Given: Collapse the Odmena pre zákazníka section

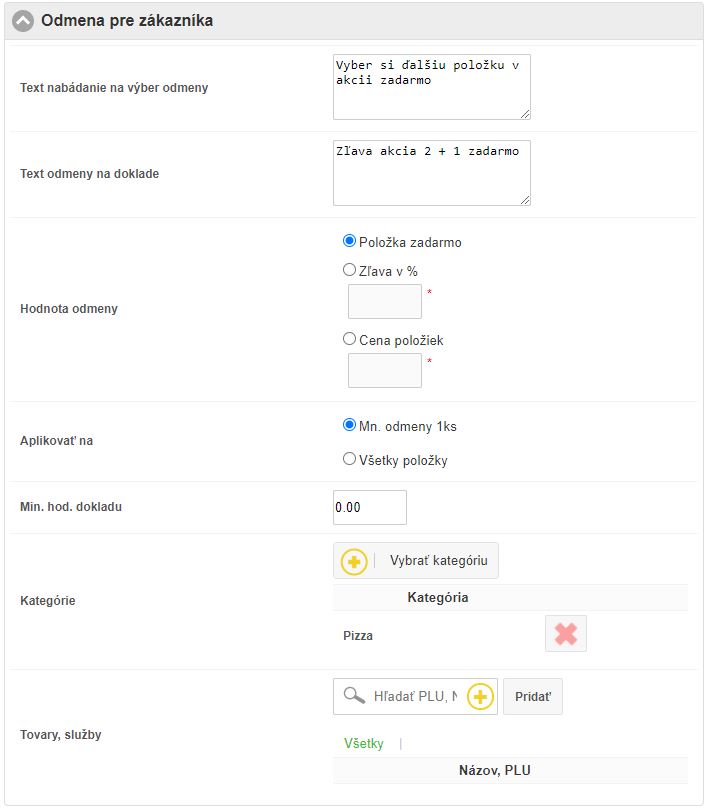Looking at the screenshot, I should click(23, 21).
